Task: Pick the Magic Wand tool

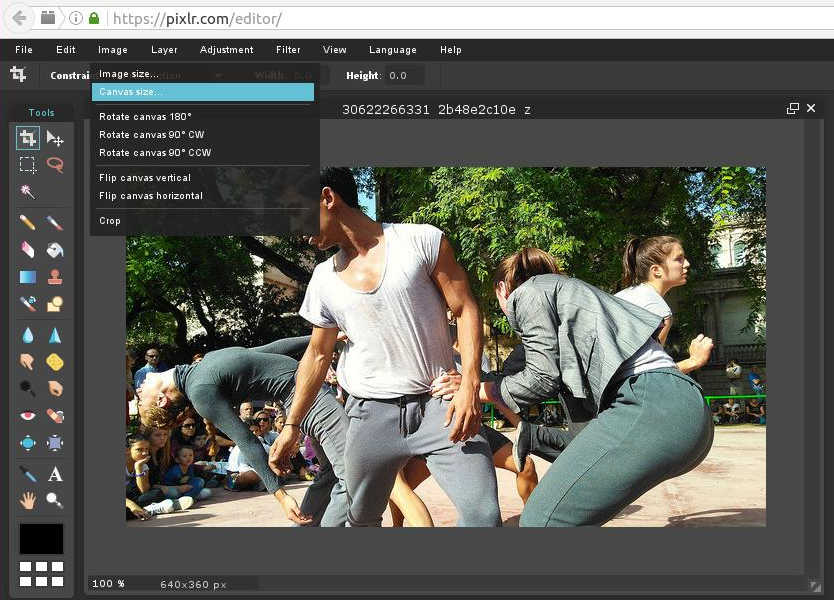Action: pyautogui.click(x=28, y=191)
